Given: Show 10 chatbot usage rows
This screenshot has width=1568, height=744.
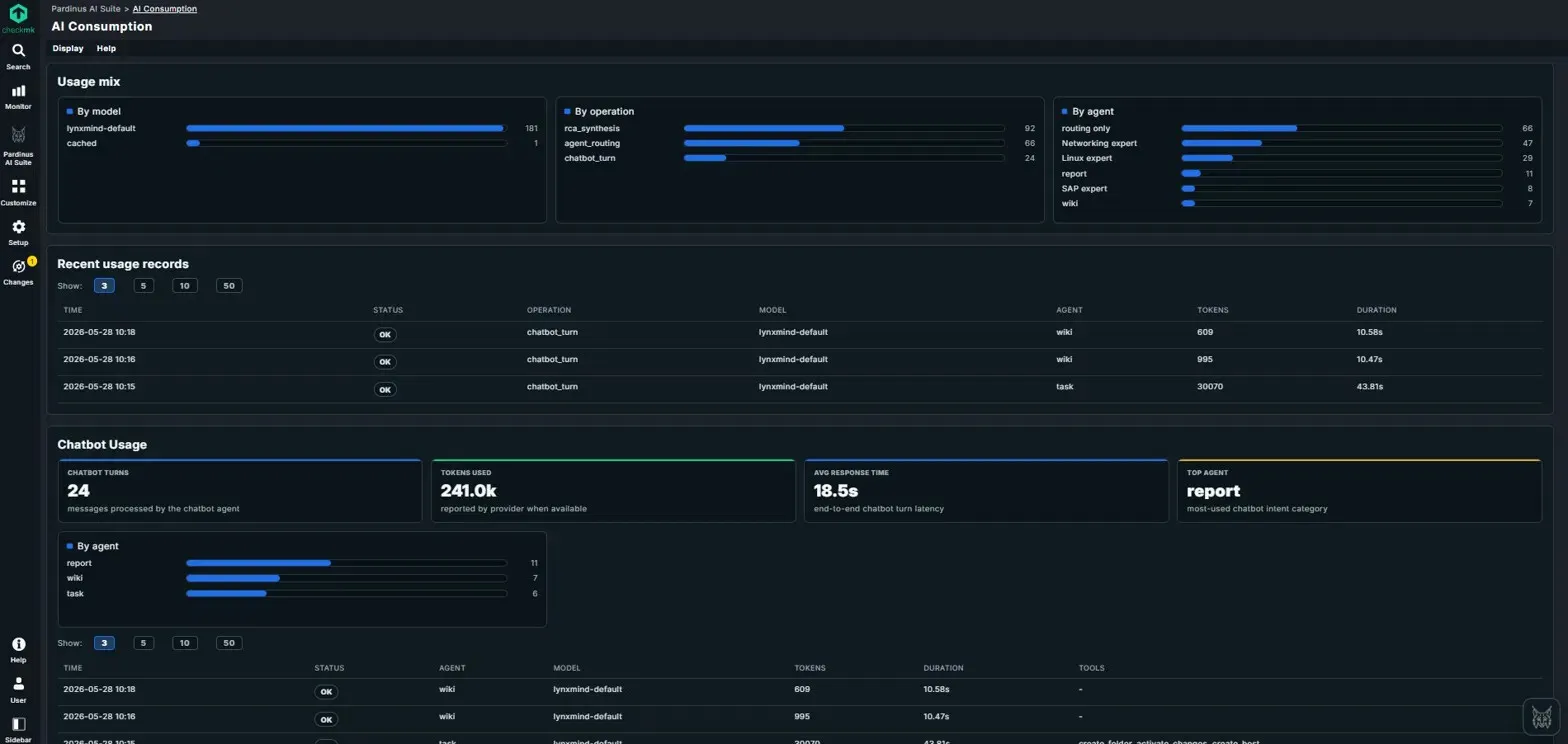Looking at the screenshot, I should pyautogui.click(x=185, y=643).
